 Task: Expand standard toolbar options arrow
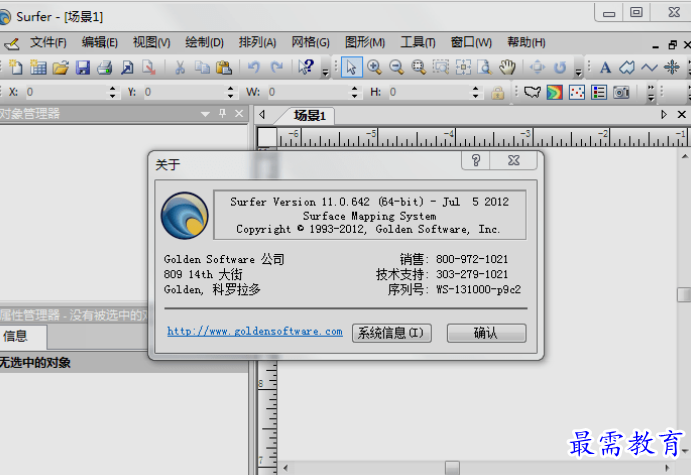point(325,72)
